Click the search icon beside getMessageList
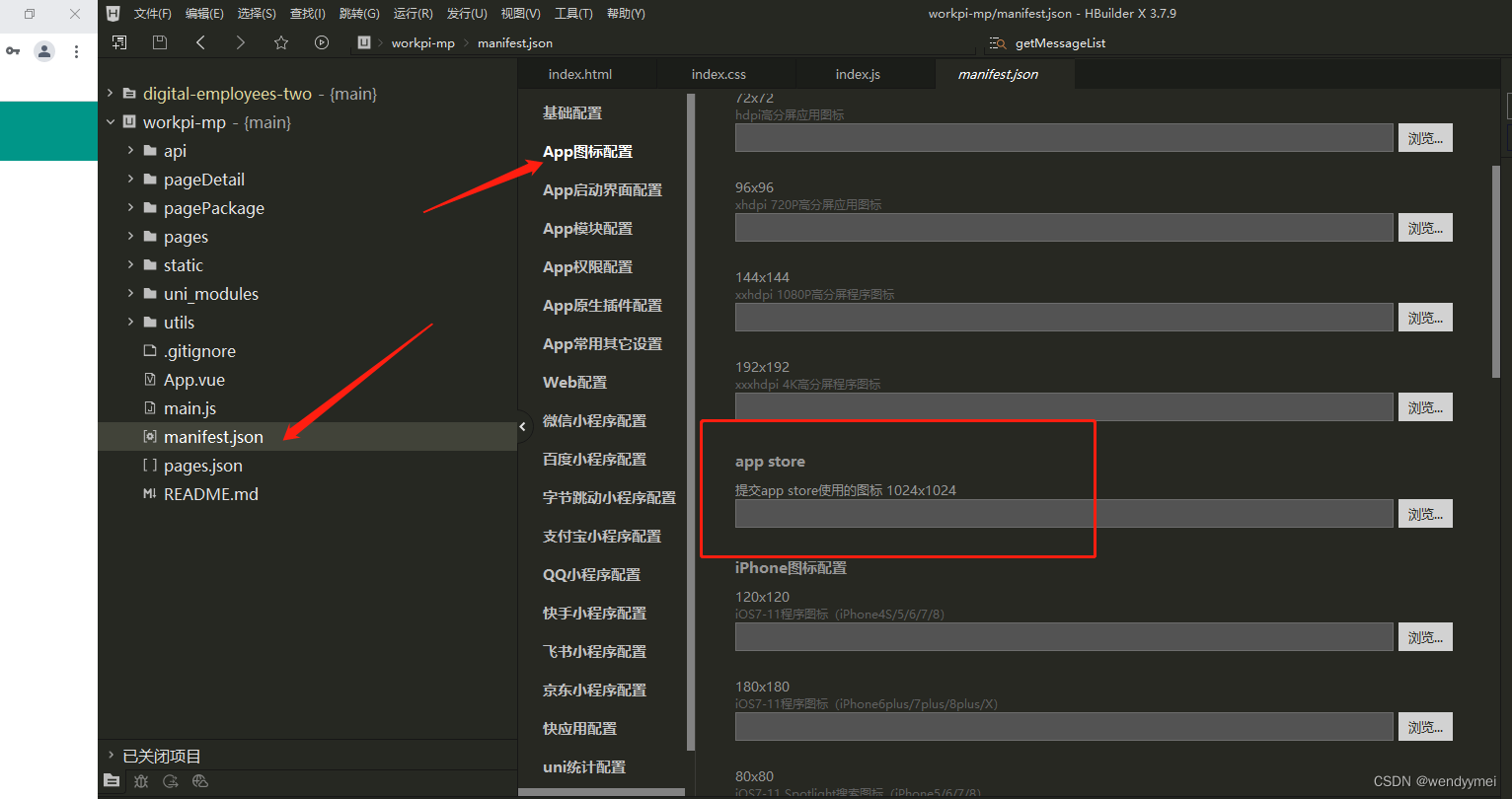 pyautogui.click(x=998, y=43)
